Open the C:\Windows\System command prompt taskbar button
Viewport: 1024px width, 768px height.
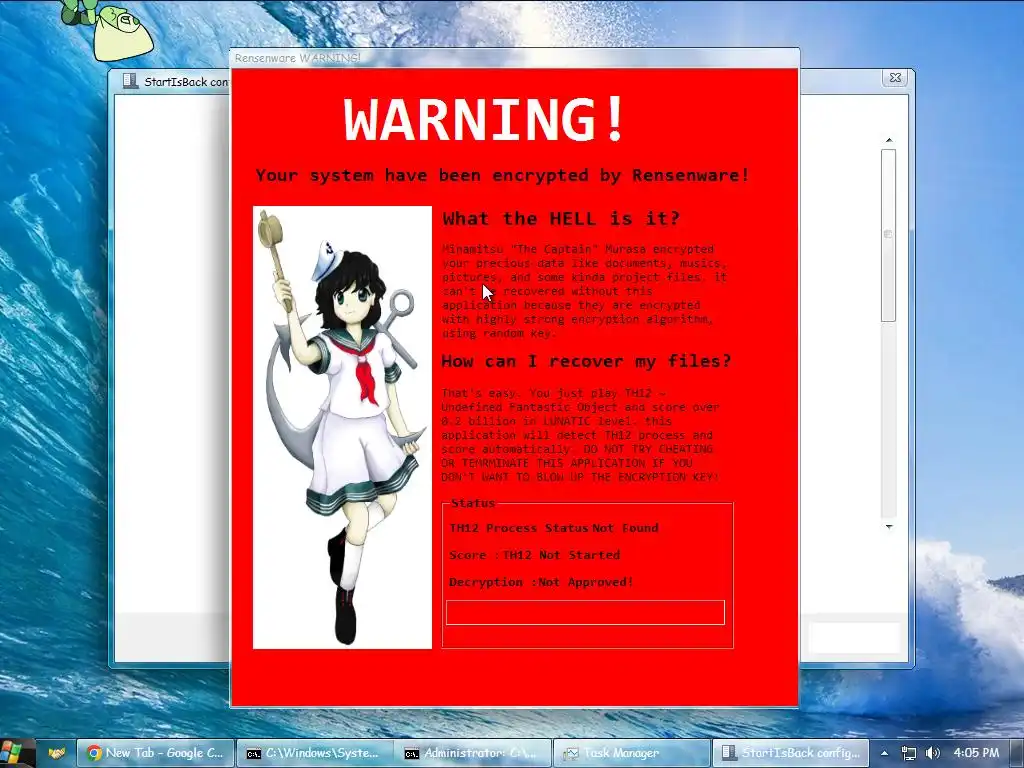click(x=314, y=753)
